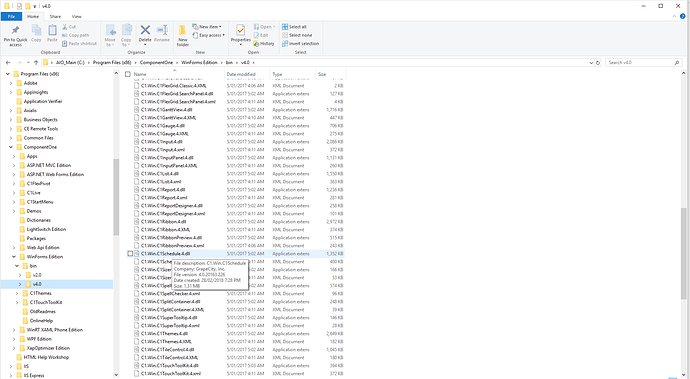Click Select none in ribbon
The width and height of the screenshot is (690, 379).
(x=297, y=35)
